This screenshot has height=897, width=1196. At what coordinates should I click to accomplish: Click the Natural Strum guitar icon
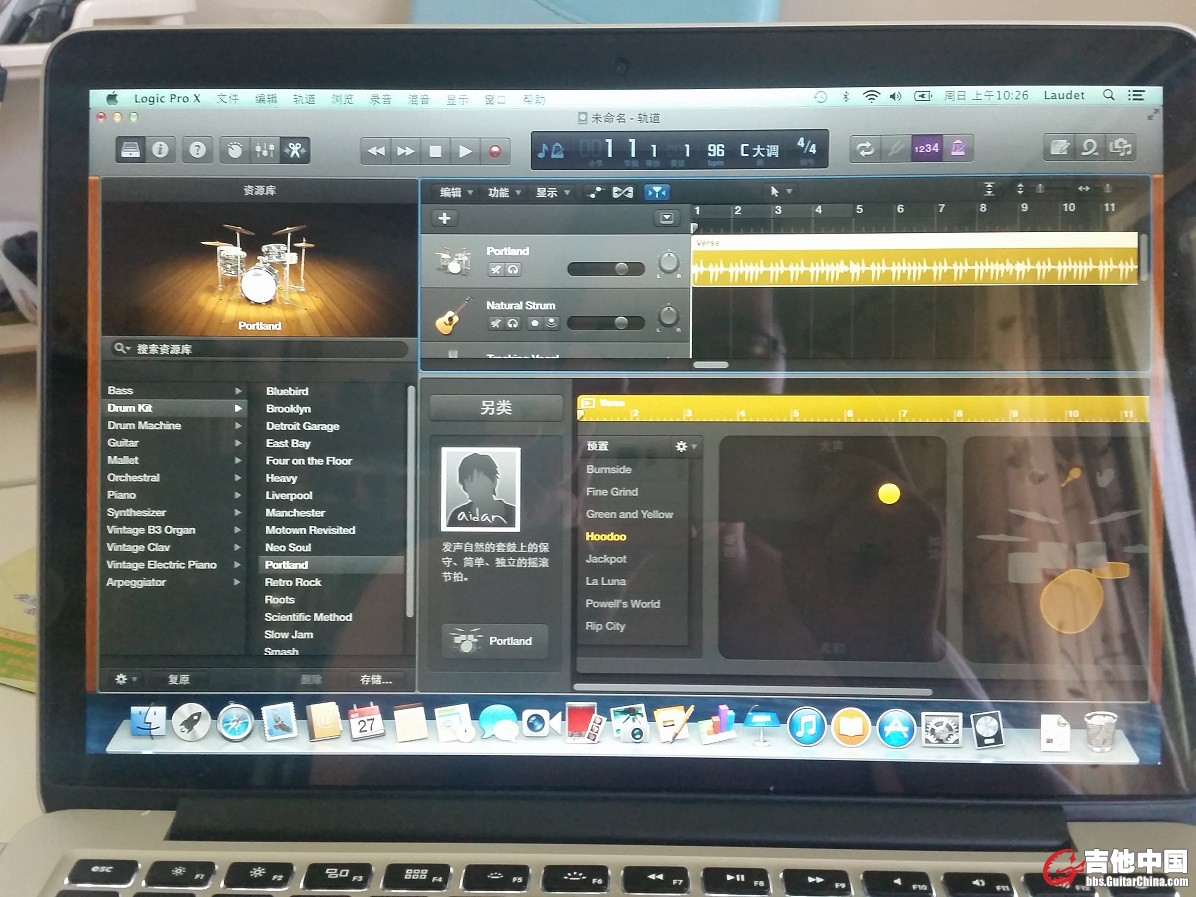click(x=452, y=316)
